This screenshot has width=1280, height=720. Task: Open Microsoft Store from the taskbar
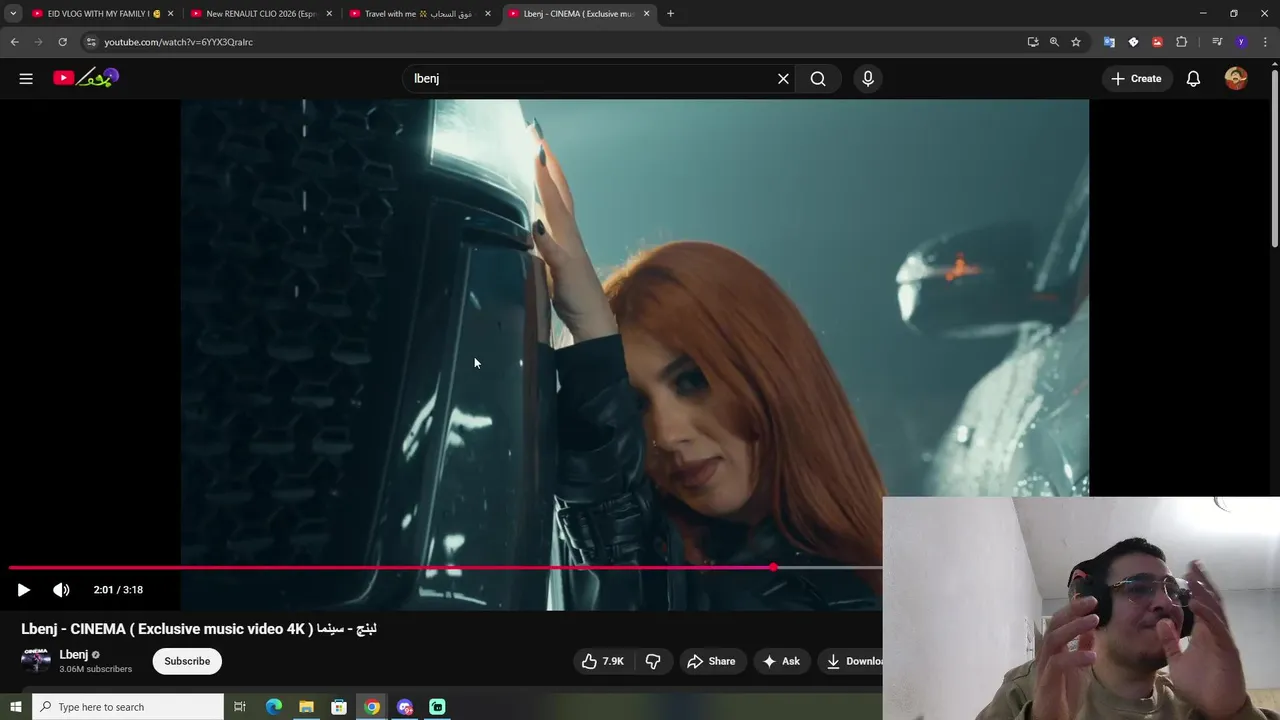click(339, 707)
